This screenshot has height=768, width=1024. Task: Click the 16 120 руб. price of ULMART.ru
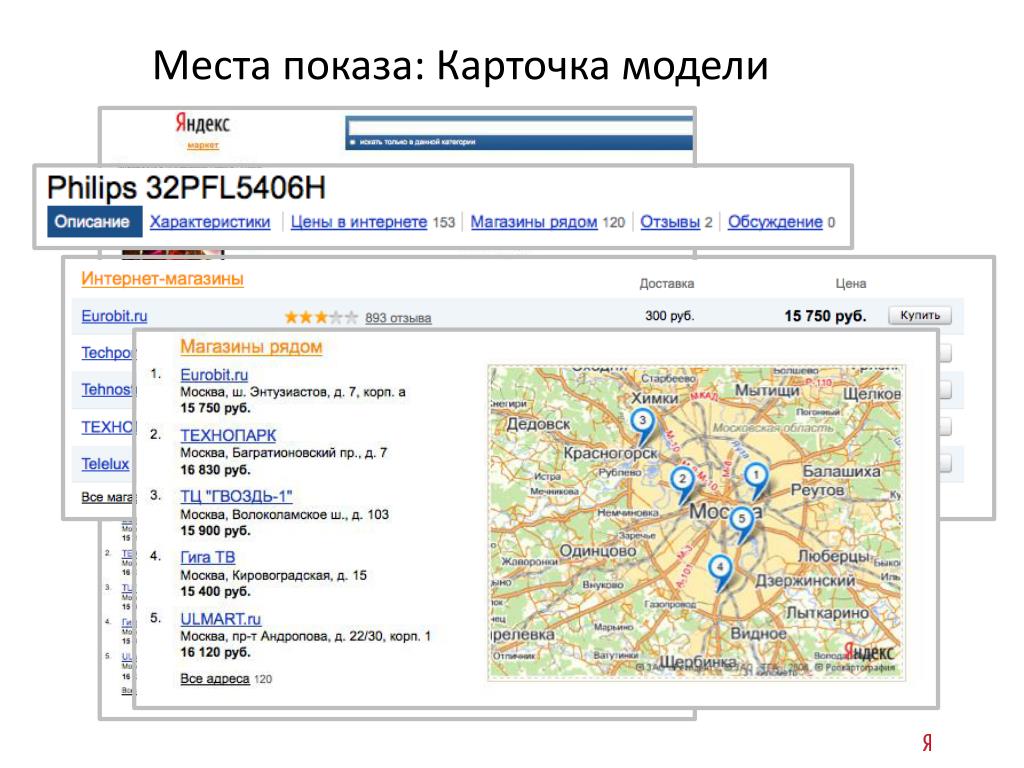coord(216,652)
